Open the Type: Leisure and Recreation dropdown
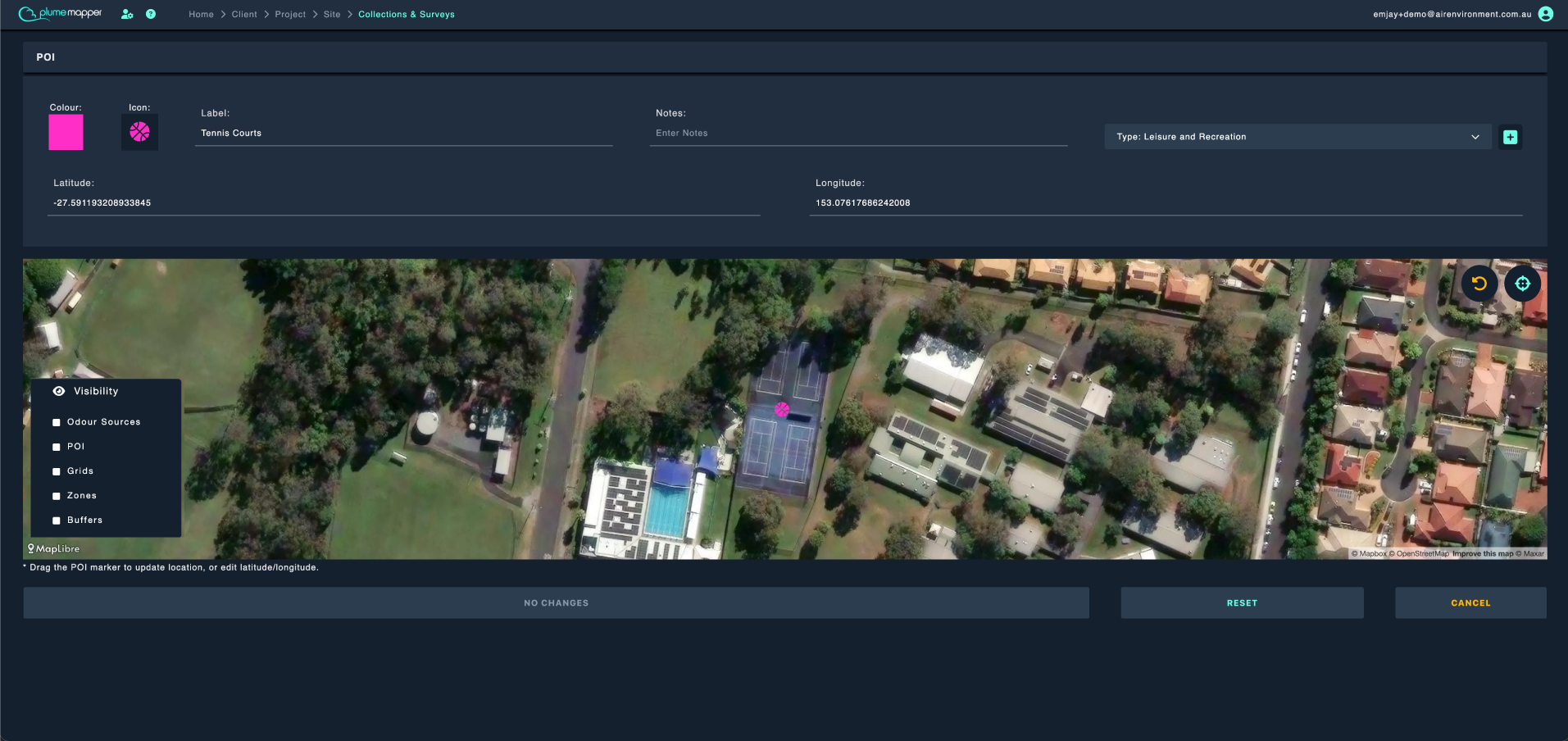 1298,137
